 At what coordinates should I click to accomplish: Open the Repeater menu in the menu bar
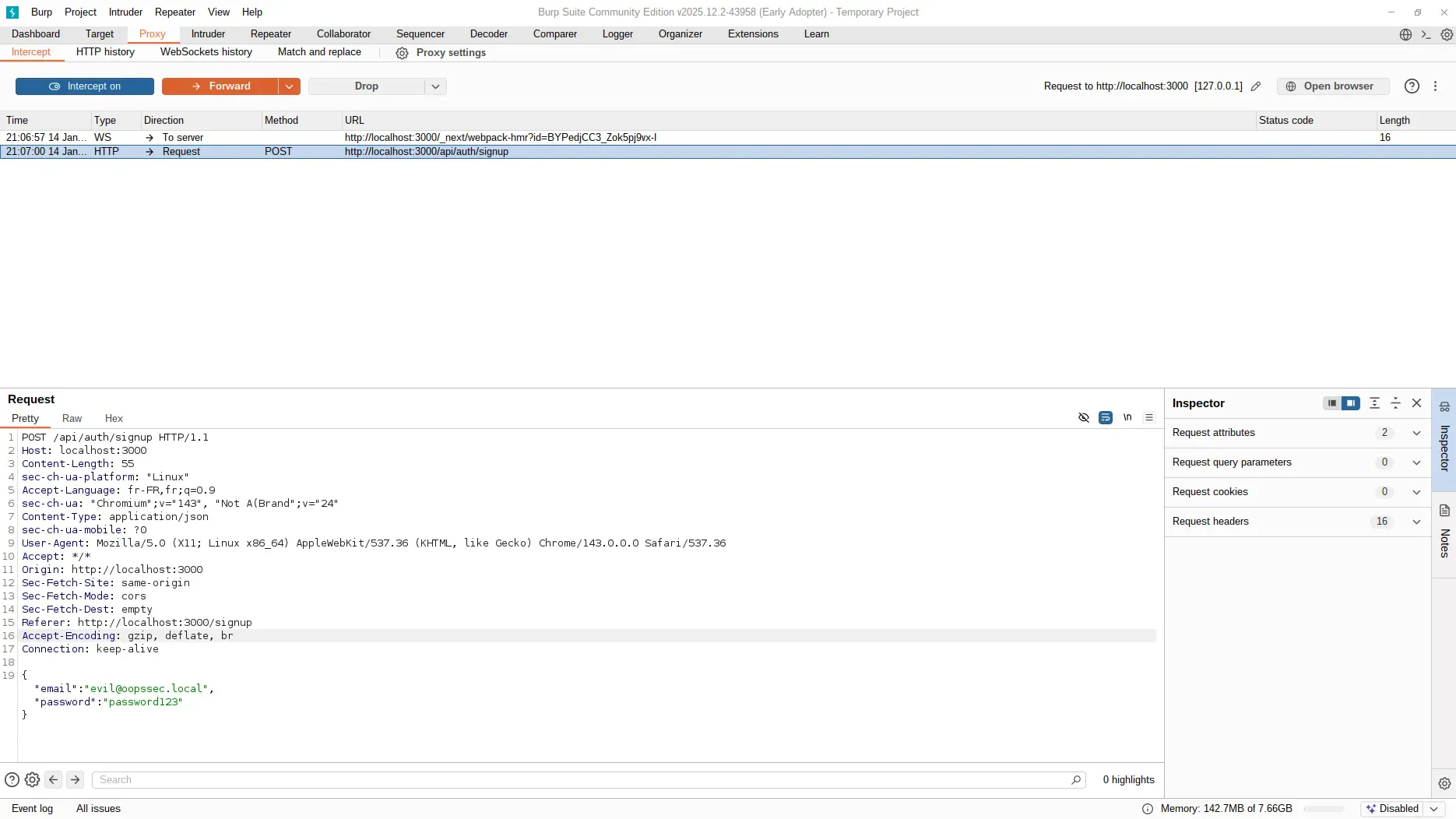175,12
